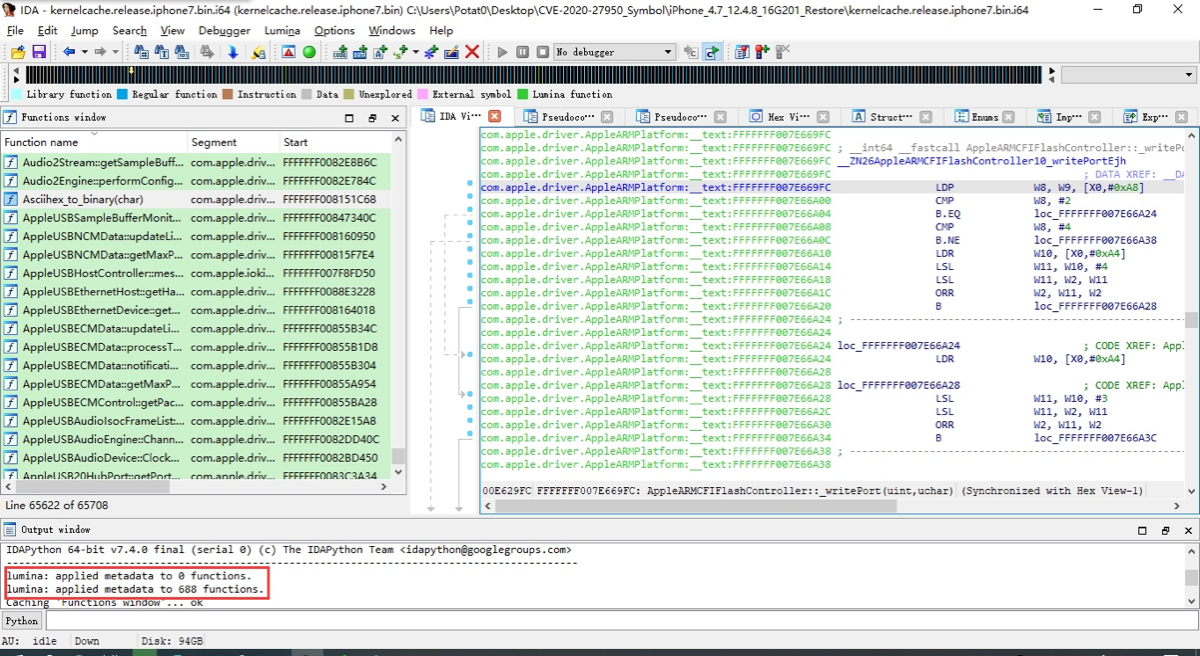1200x656 pixels.
Task: Click the Python interpreter button
Action: pos(22,621)
